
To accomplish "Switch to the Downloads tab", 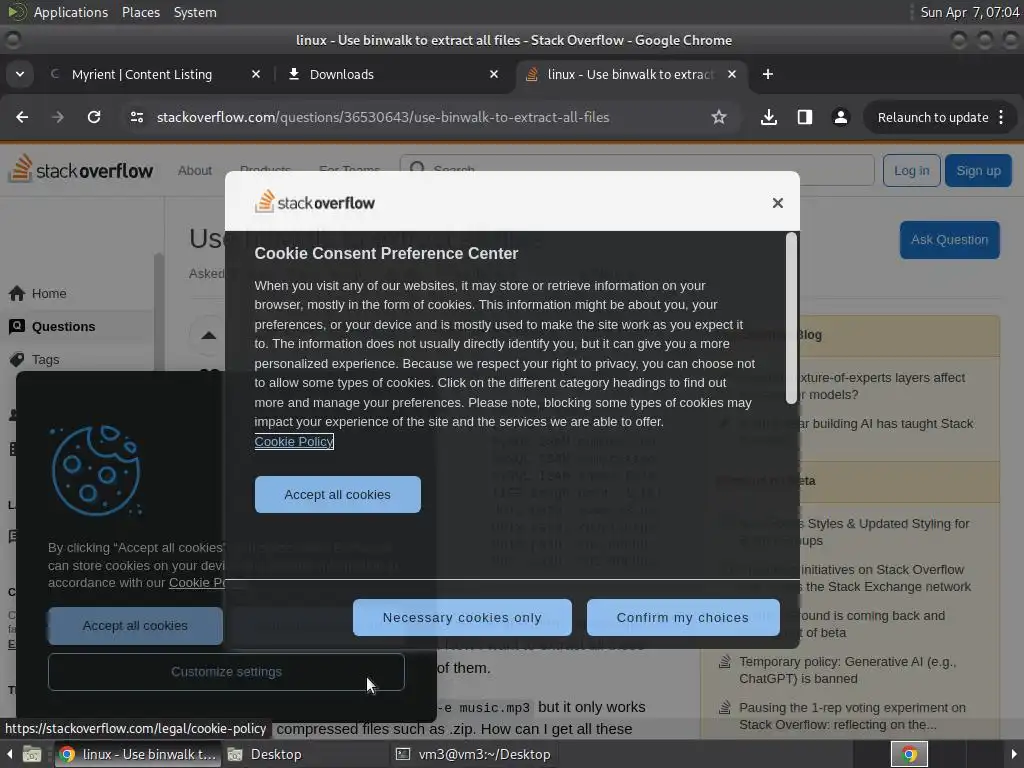I will (x=342, y=74).
